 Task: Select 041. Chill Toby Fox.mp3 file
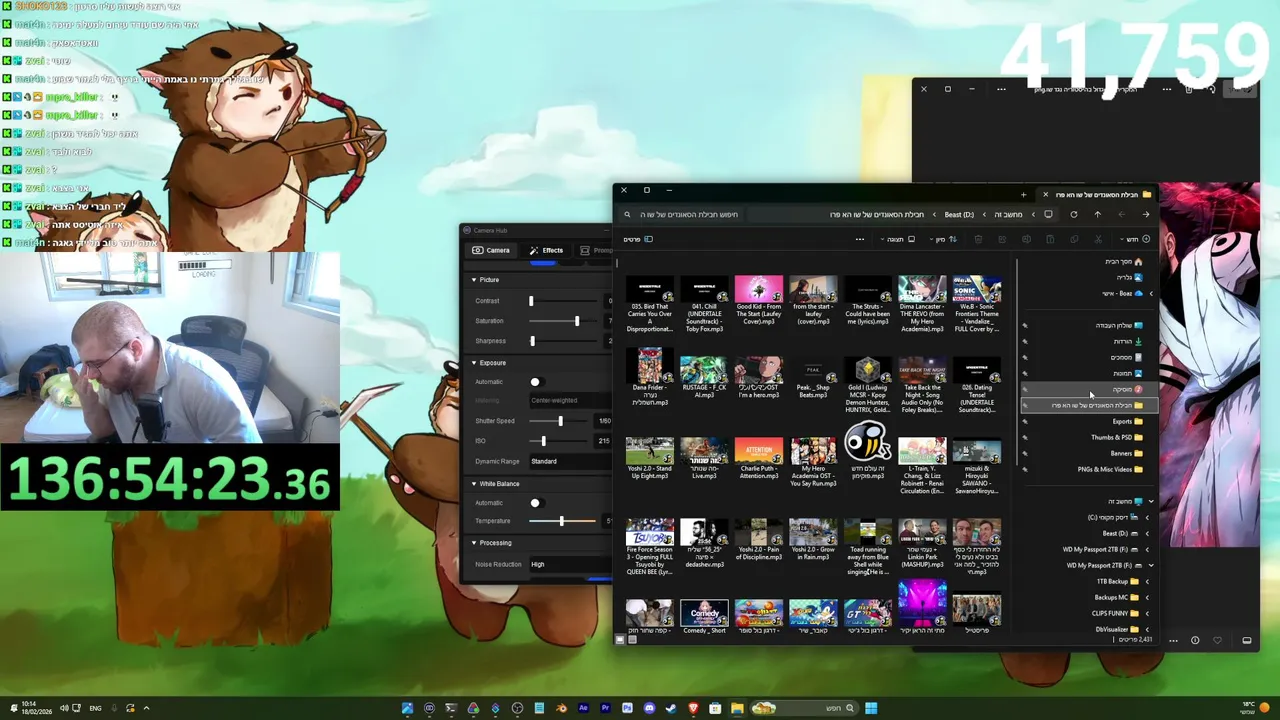[704, 304]
